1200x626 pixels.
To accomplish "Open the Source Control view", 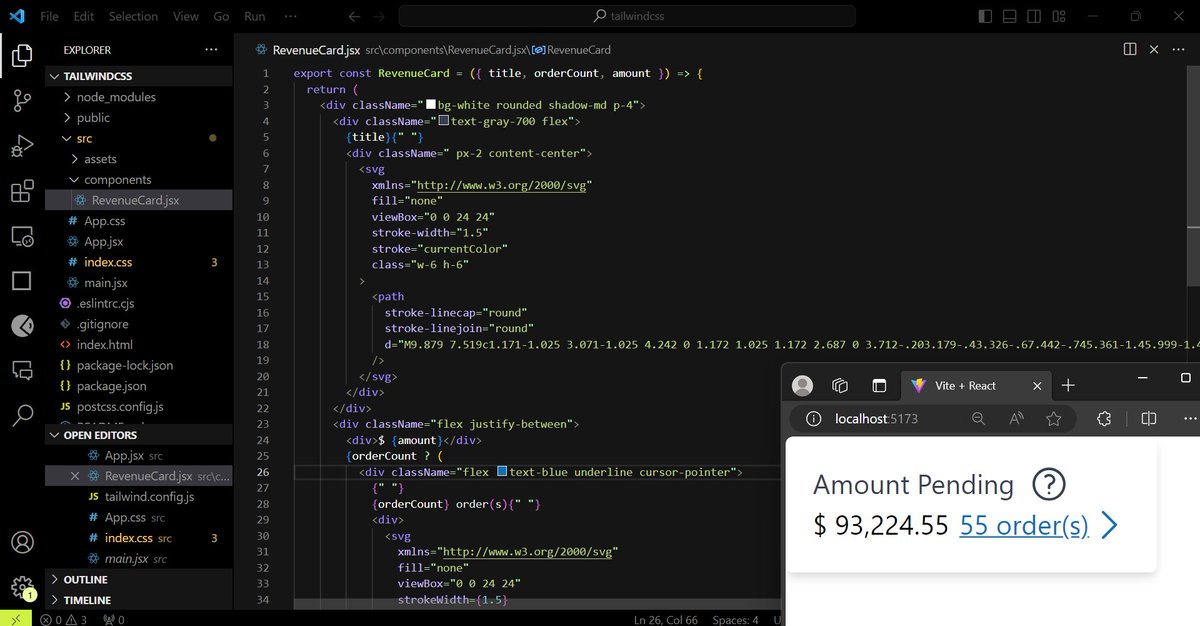I will point(22,101).
